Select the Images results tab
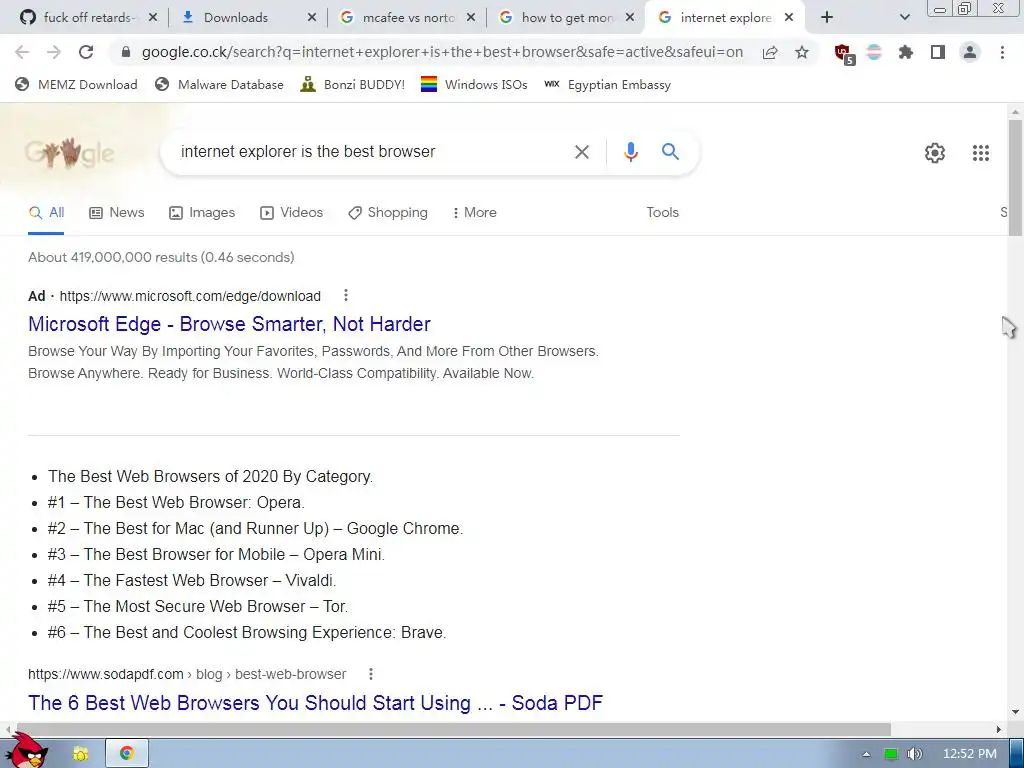This screenshot has height=768, width=1024. [202, 213]
